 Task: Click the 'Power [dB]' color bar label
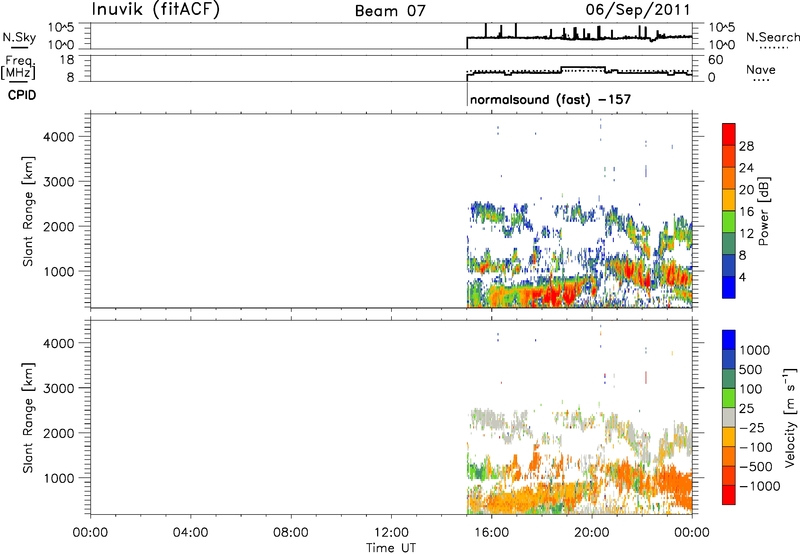pyautogui.click(x=763, y=211)
